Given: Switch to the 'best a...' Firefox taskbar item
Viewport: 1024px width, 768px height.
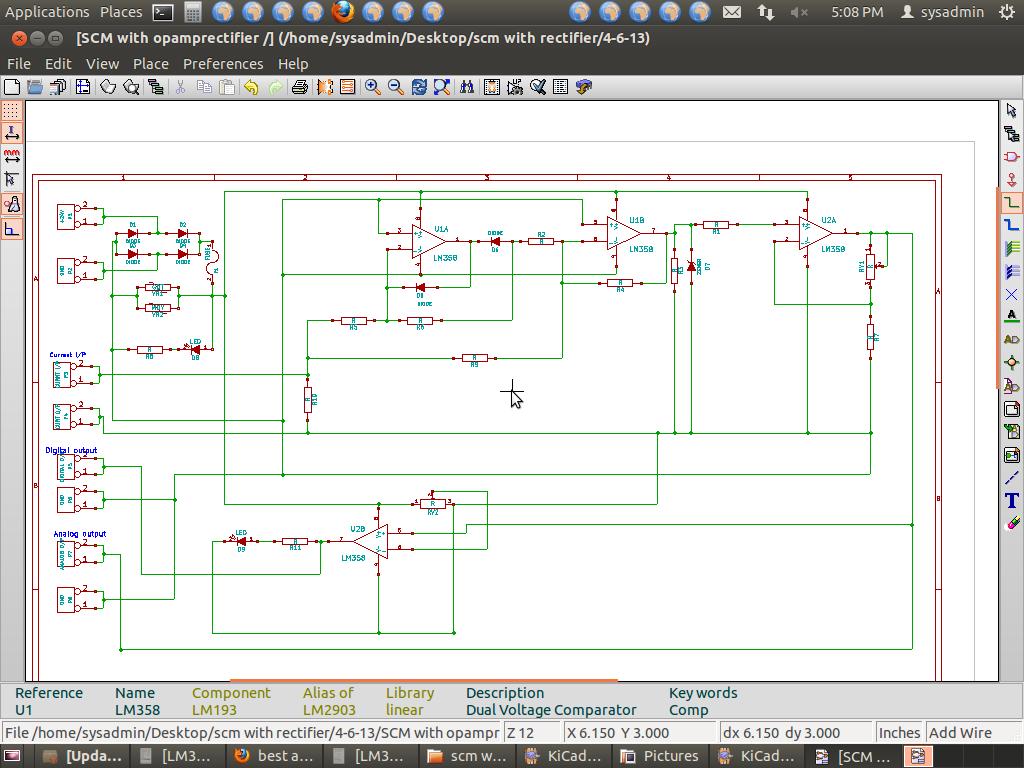Looking at the screenshot, I should 275,756.
